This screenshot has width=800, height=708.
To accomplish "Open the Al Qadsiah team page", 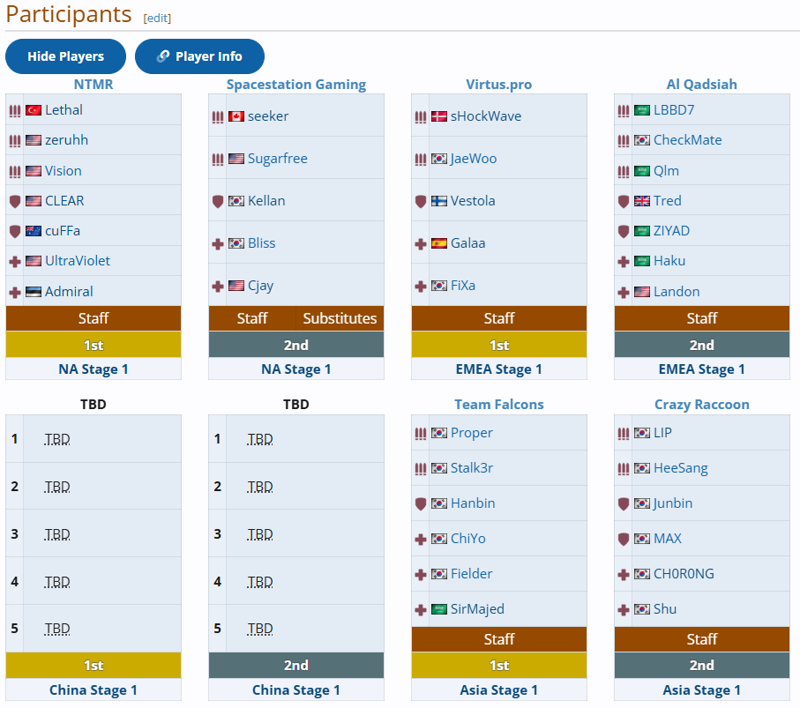I will 702,84.
